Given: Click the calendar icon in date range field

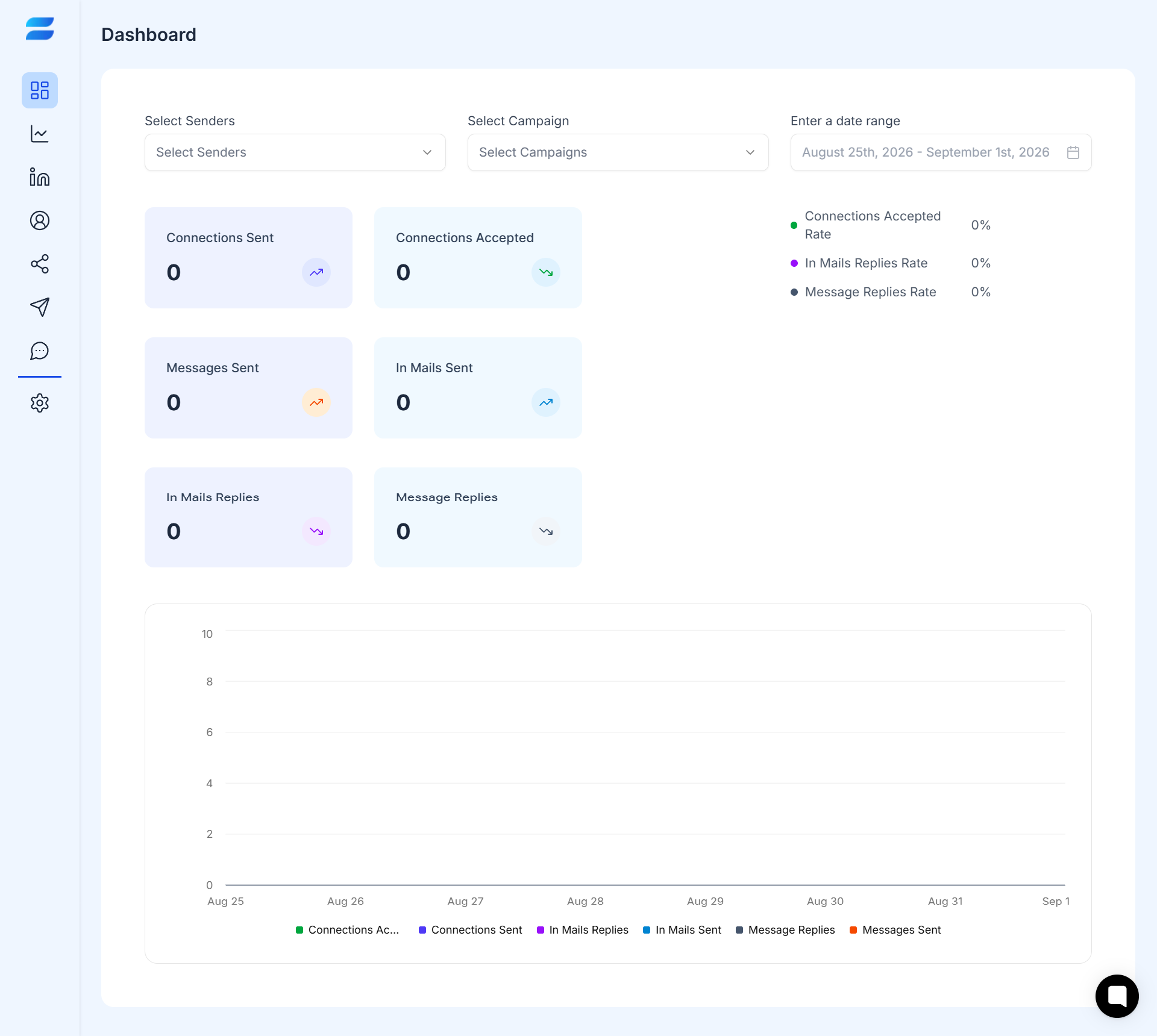Looking at the screenshot, I should [x=1073, y=152].
